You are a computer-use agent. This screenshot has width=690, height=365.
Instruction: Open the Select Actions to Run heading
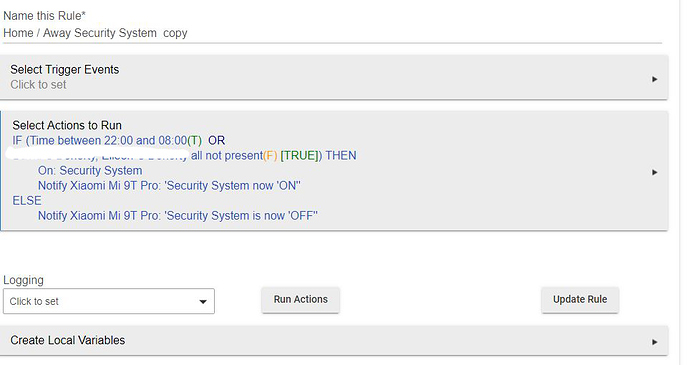[67, 125]
